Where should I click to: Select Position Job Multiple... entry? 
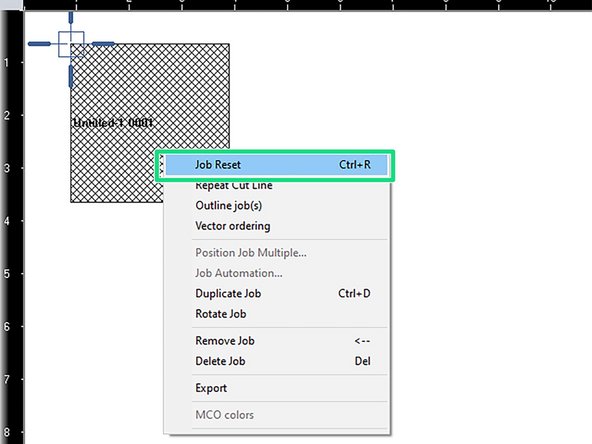(276, 253)
